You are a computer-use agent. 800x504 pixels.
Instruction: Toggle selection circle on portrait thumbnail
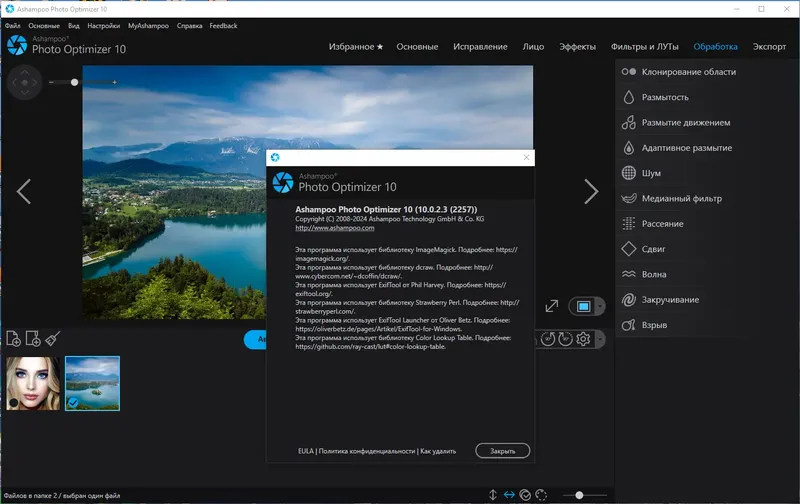[x=14, y=402]
